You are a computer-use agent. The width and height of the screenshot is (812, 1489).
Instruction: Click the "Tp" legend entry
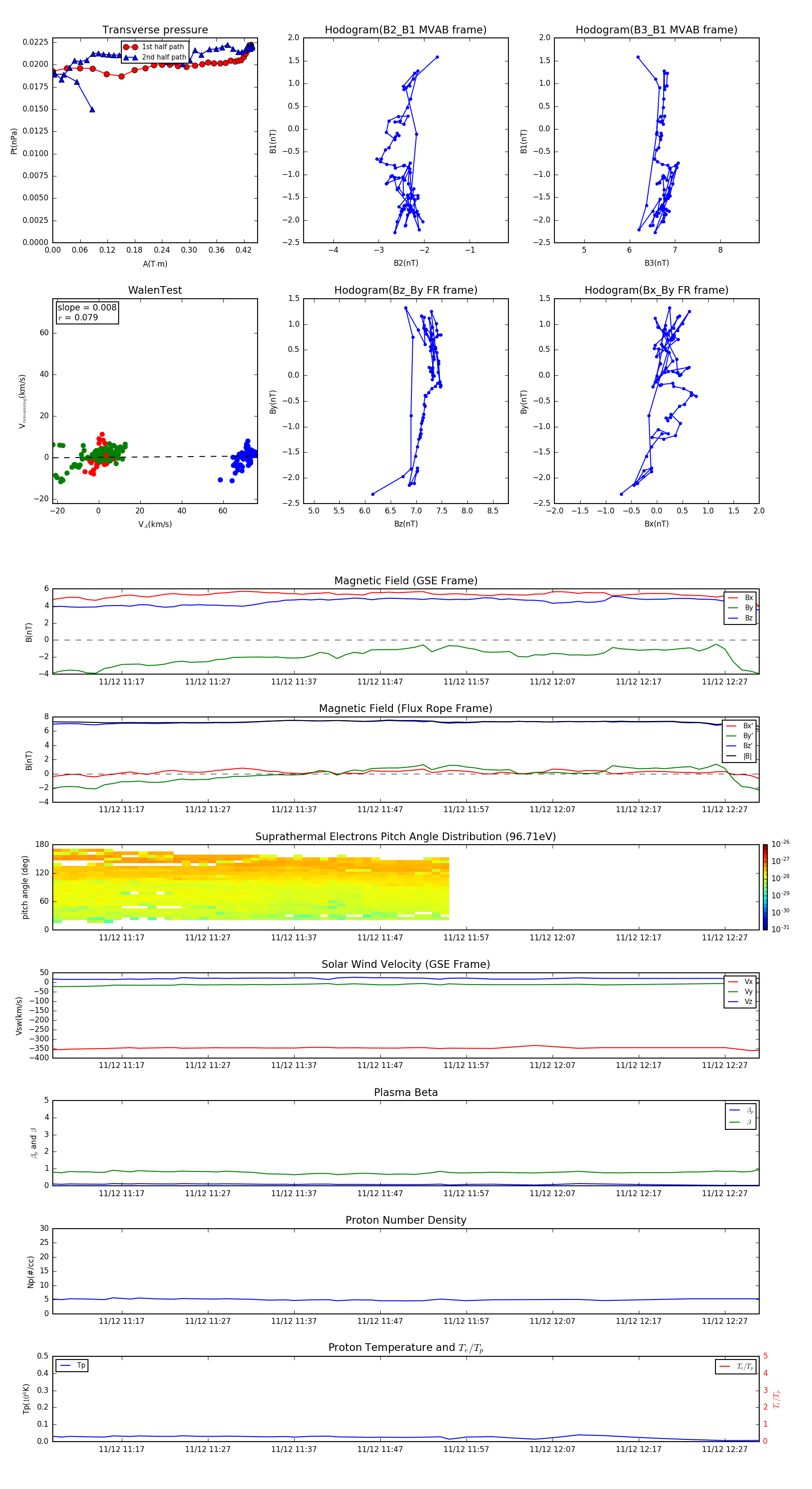click(72, 1365)
